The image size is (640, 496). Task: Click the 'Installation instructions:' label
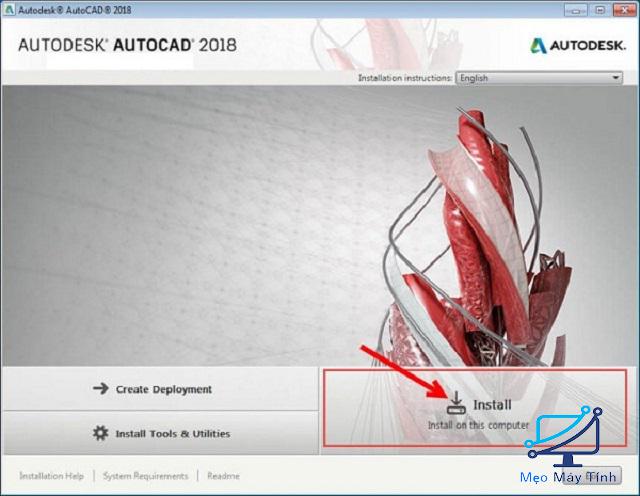point(405,78)
